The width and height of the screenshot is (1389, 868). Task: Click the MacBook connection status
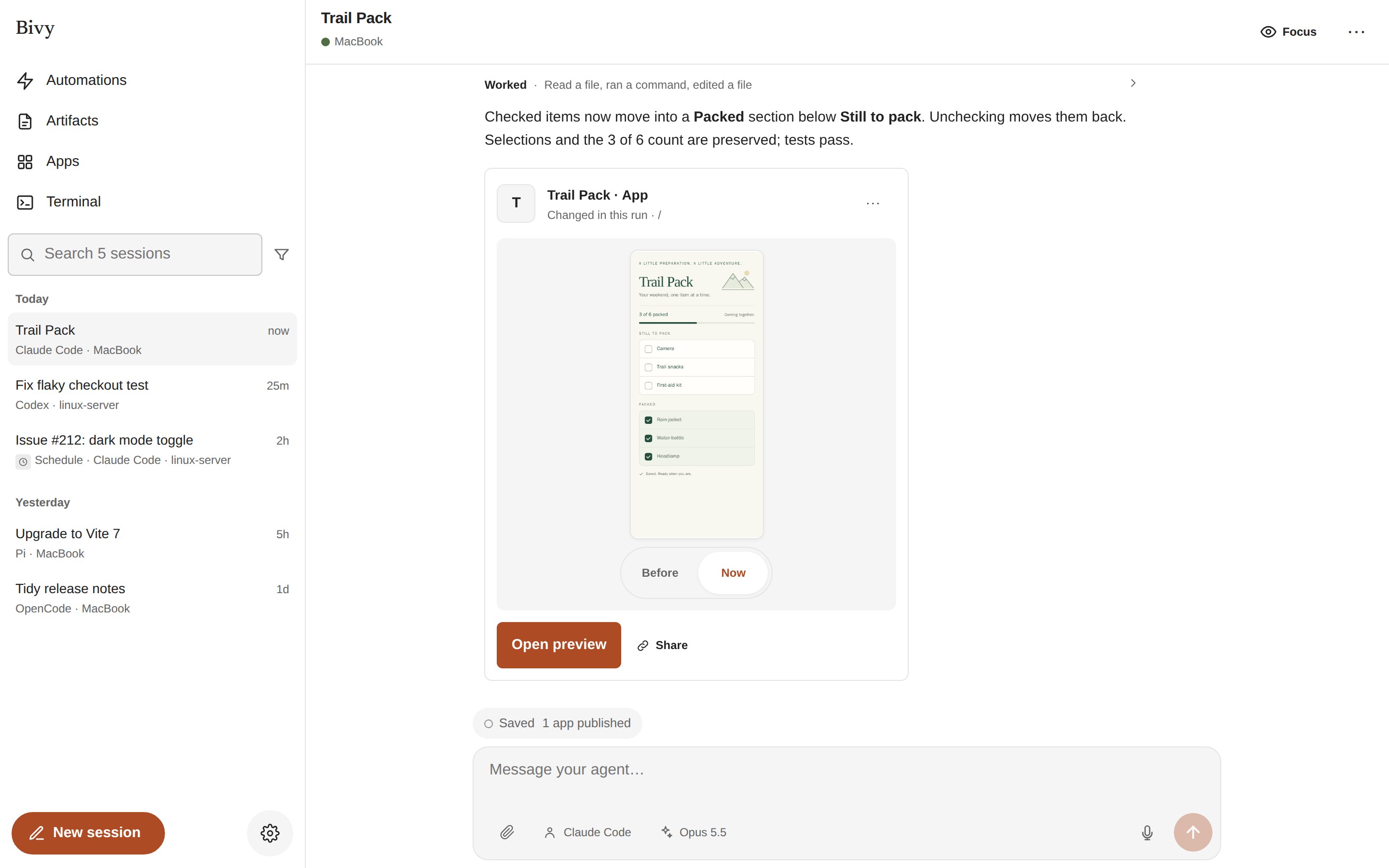(x=352, y=42)
